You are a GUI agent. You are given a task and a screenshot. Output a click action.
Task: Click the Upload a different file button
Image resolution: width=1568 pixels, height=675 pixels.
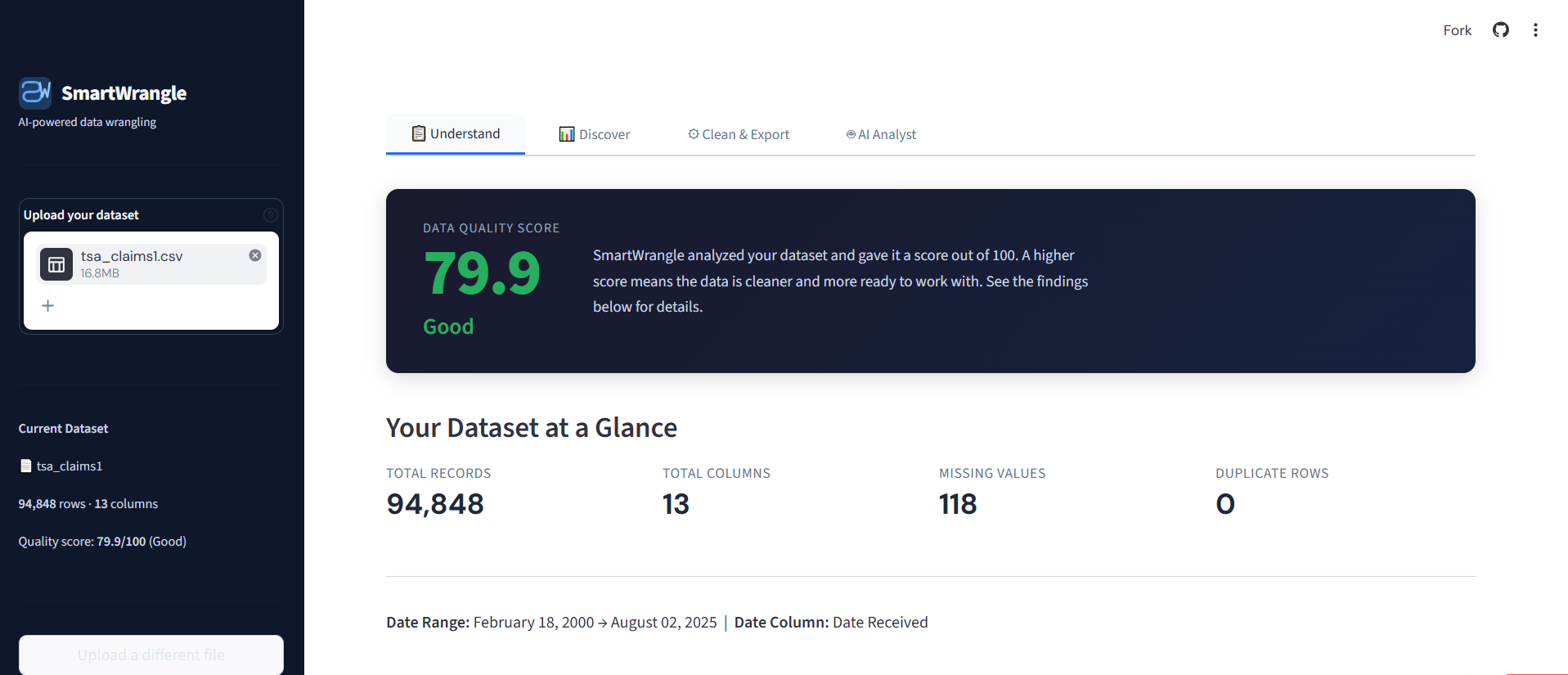coord(151,655)
